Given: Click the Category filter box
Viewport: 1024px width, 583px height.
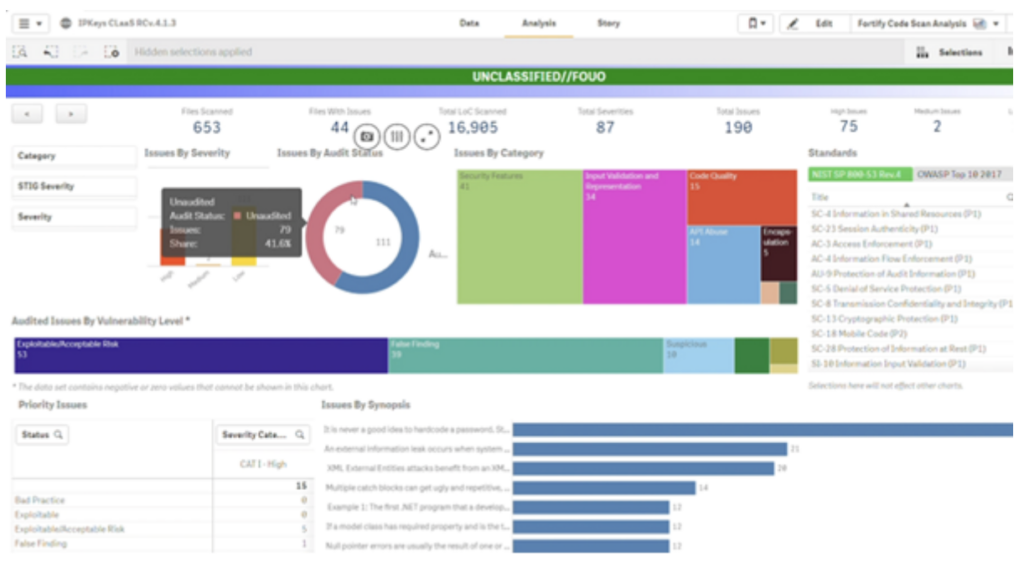Looking at the screenshot, I should pos(72,156).
